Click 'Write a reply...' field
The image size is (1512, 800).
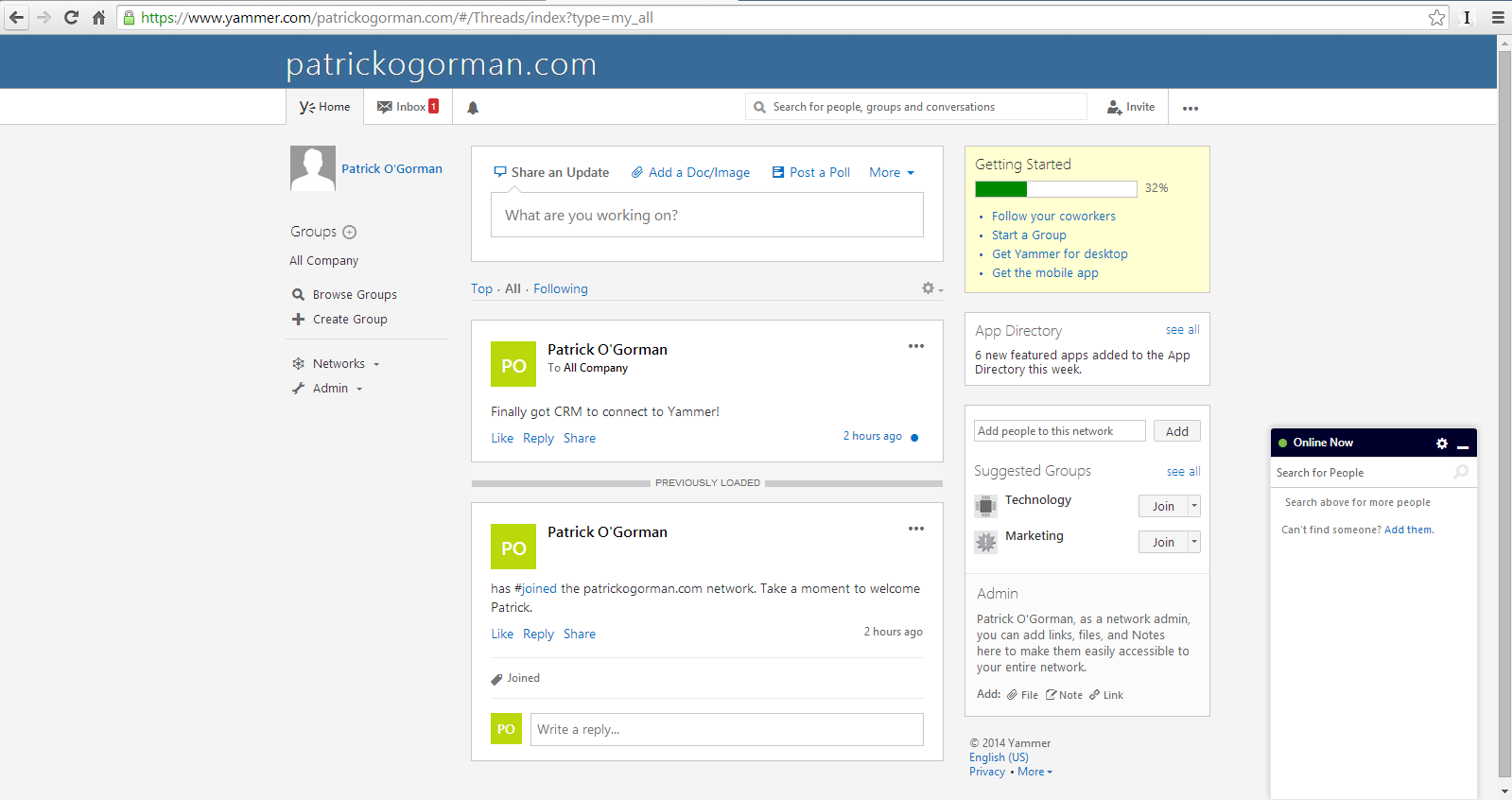pyautogui.click(x=727, y=729)
